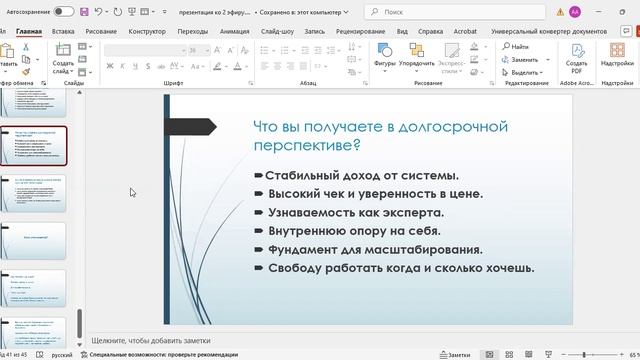Switch to Slide Sorter view
The width and height of the screenshot is (640, 360).
[x=509, y=354]
